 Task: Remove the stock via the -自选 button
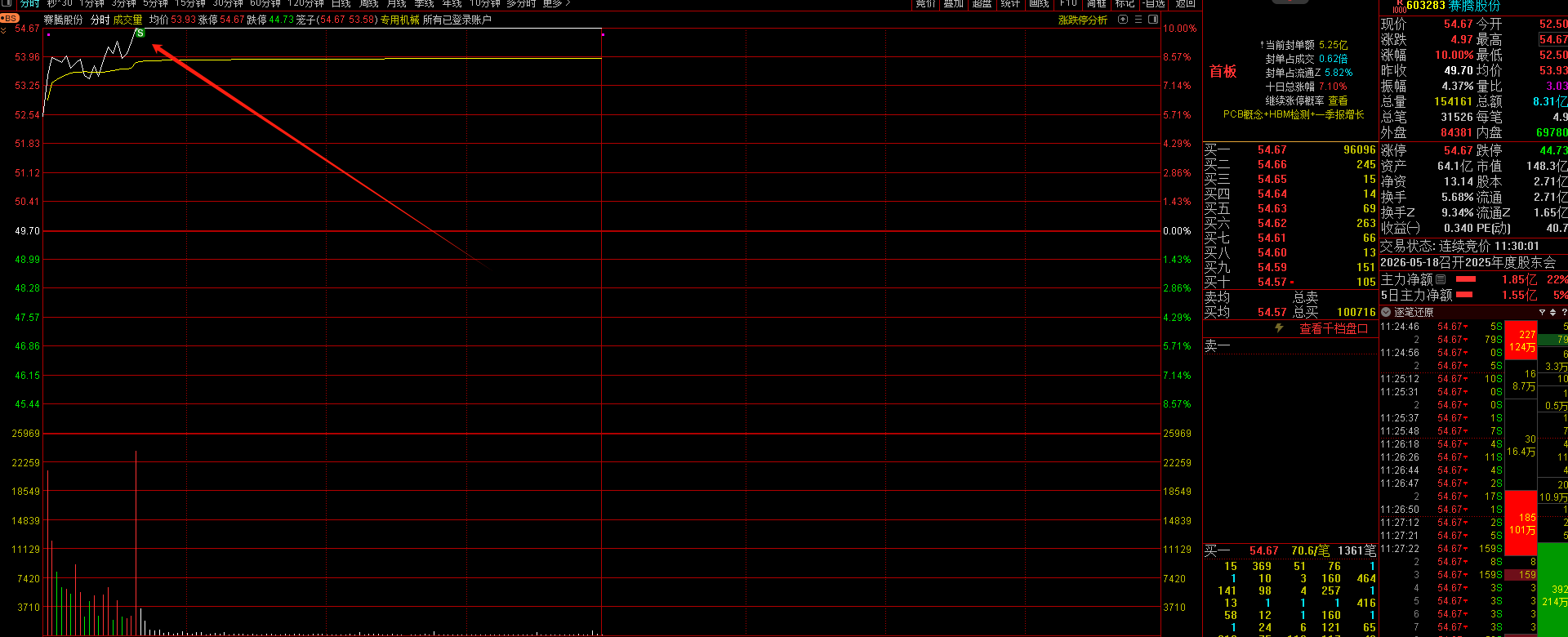[x=1153, y=4]
